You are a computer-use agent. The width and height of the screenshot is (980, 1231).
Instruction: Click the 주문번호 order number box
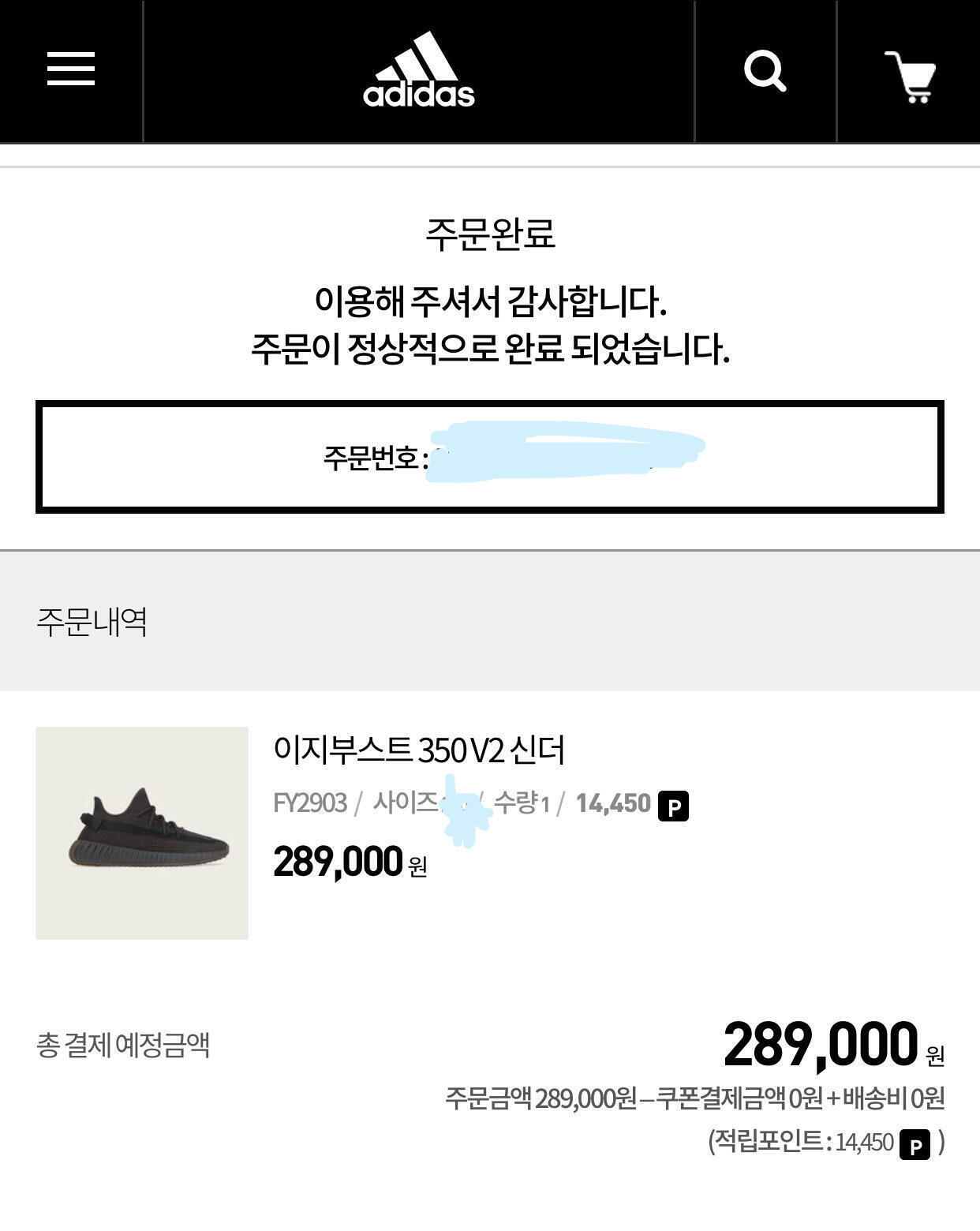click(489, 457)
